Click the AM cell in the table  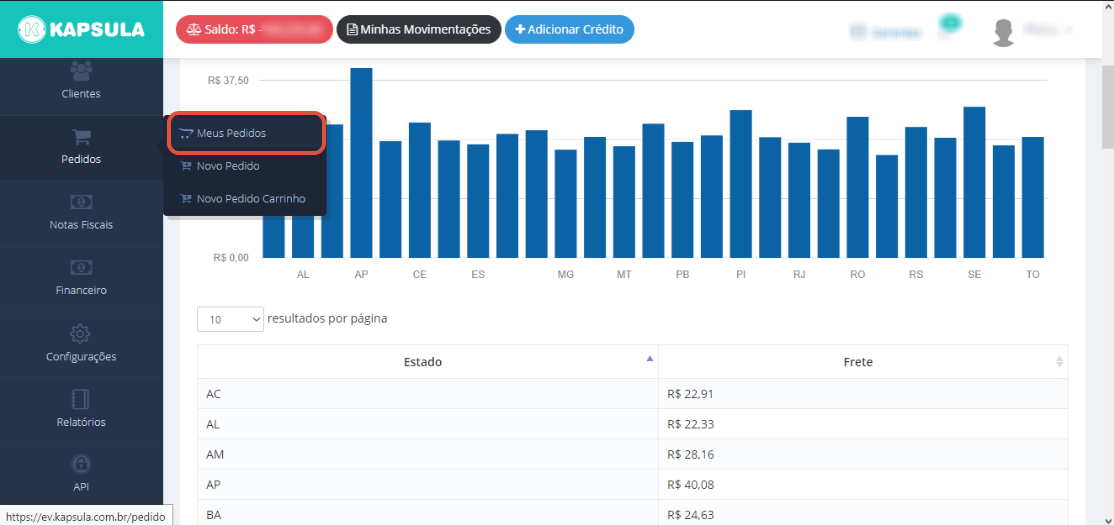428,454
